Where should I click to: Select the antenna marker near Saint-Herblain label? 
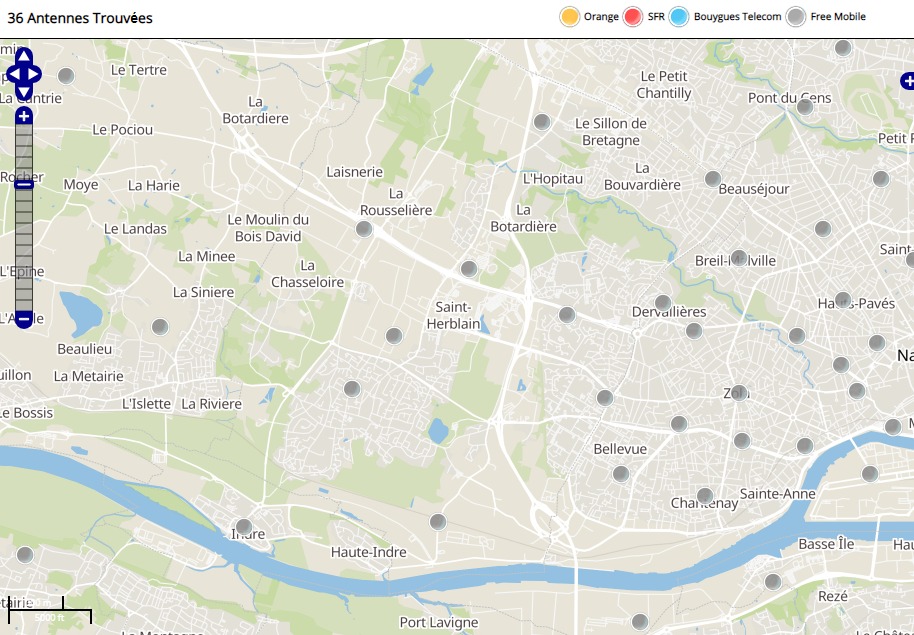click(x=468, y=269)
